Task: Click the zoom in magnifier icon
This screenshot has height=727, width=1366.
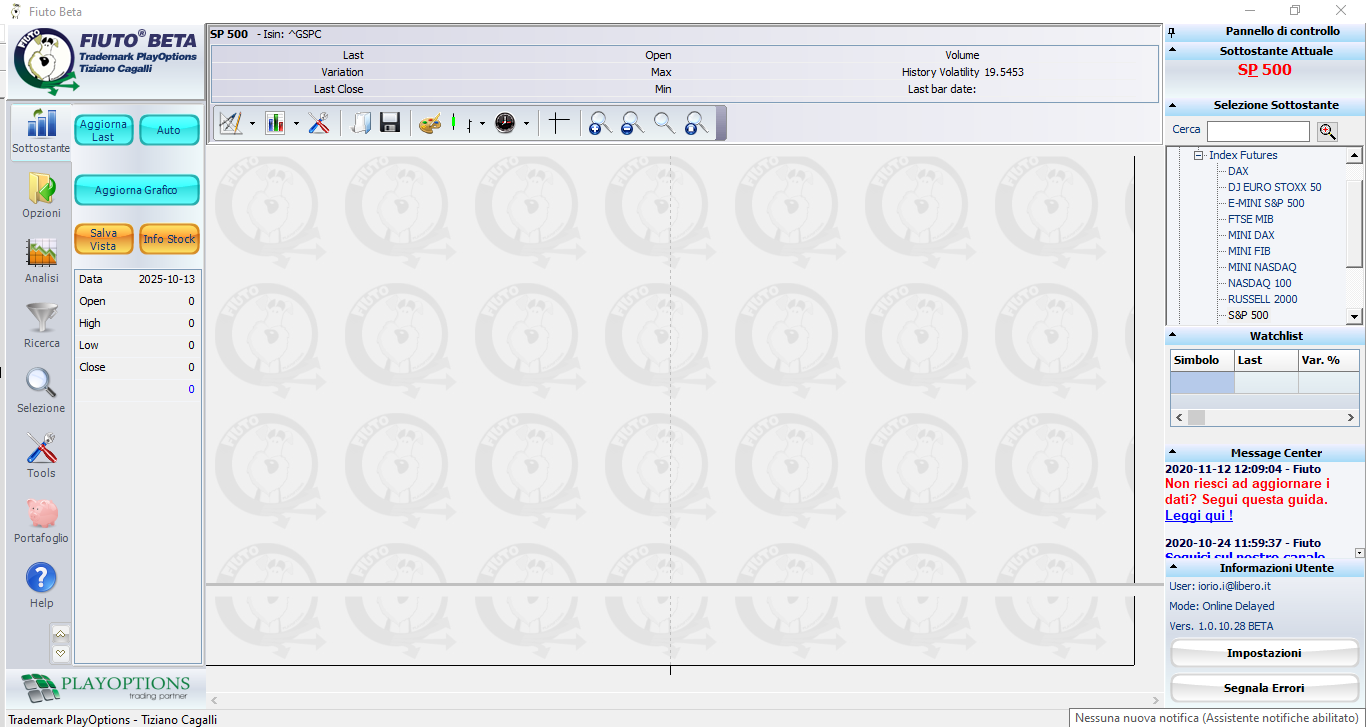Action: pos(600,123)
